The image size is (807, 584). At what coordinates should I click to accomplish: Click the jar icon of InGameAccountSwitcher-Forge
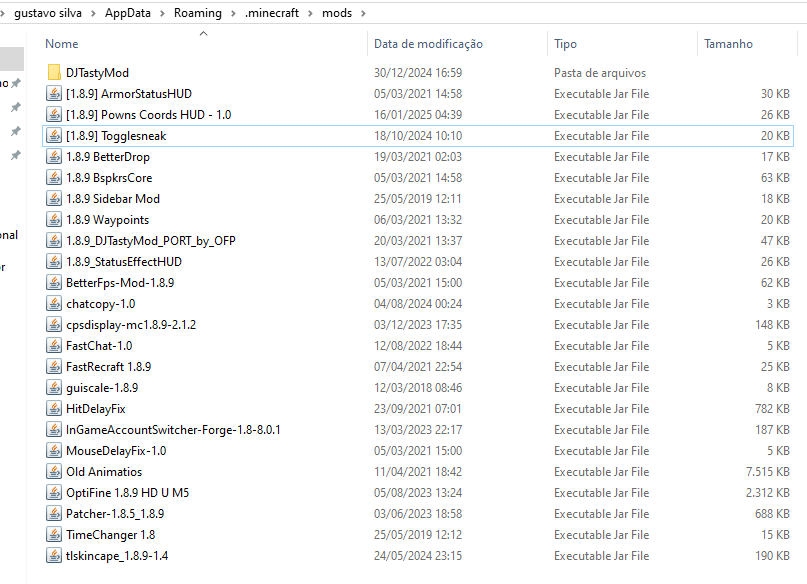point(54,430)
